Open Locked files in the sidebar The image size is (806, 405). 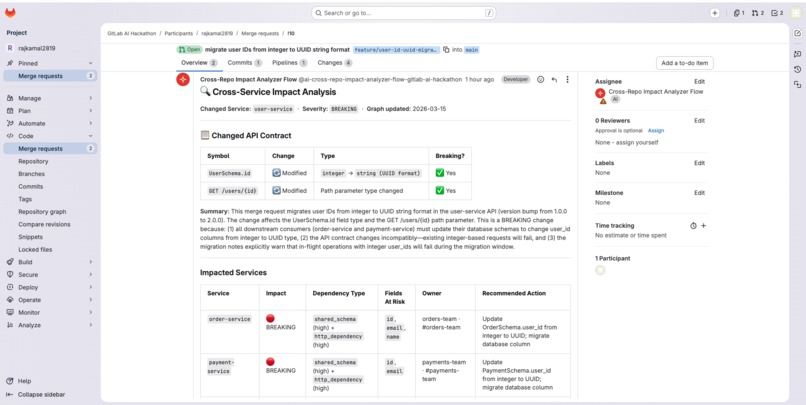tap(50, 250)
